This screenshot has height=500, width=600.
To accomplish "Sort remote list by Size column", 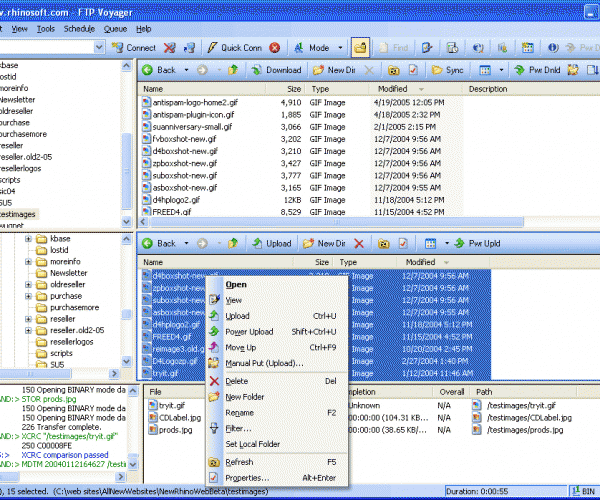I will (287, 89).
